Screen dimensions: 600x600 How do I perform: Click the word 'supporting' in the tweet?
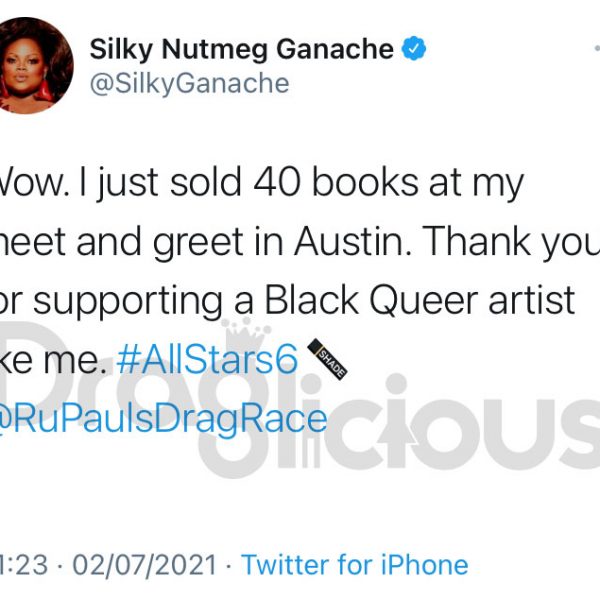[128, 302]
